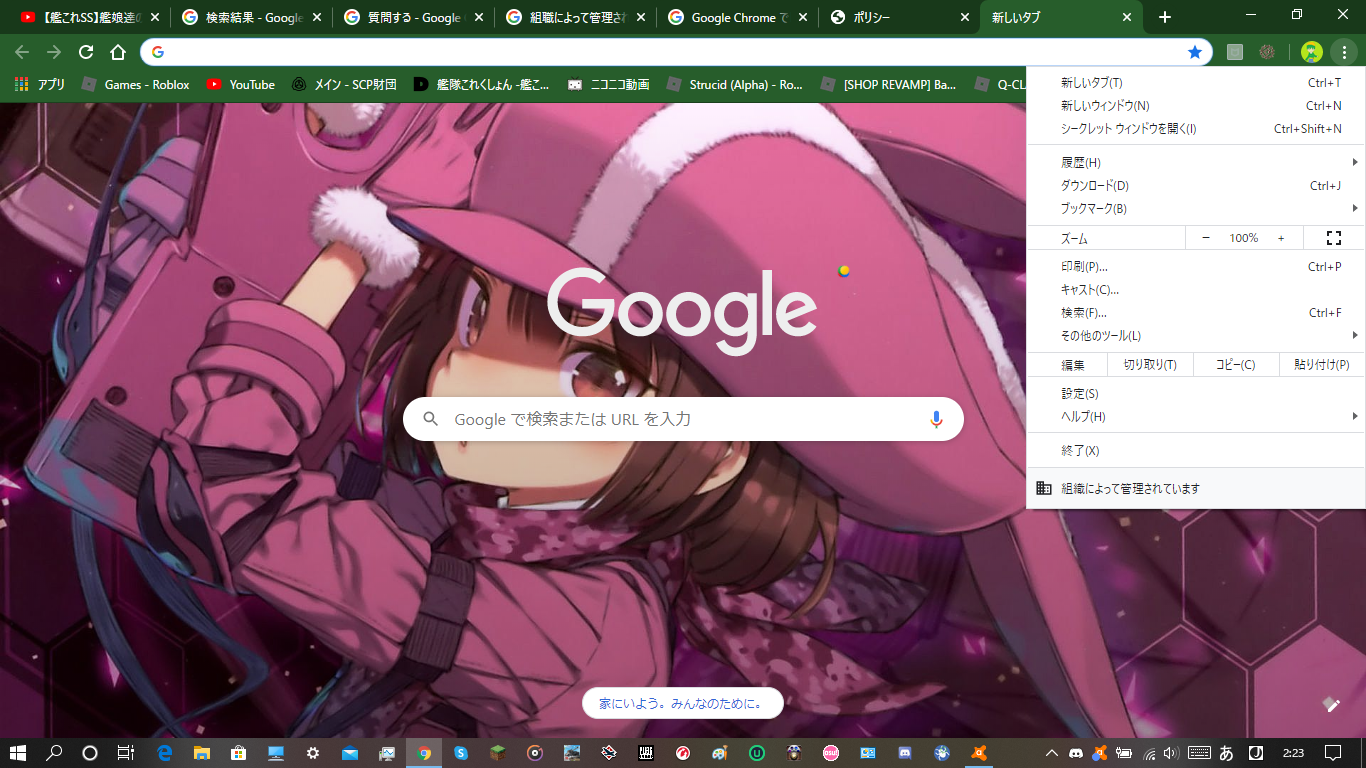Viewport: 1366px width, 768px height.
Task: Open Avast antivirus from the taskbar
Action: point(979,753)
